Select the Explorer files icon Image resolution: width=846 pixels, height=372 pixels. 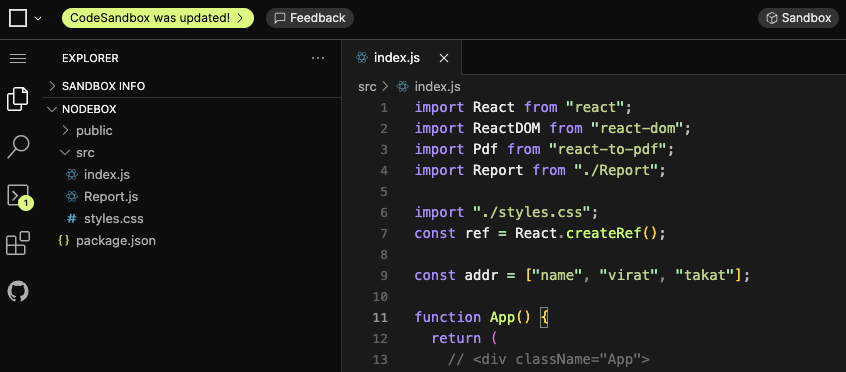pos(18,99)
